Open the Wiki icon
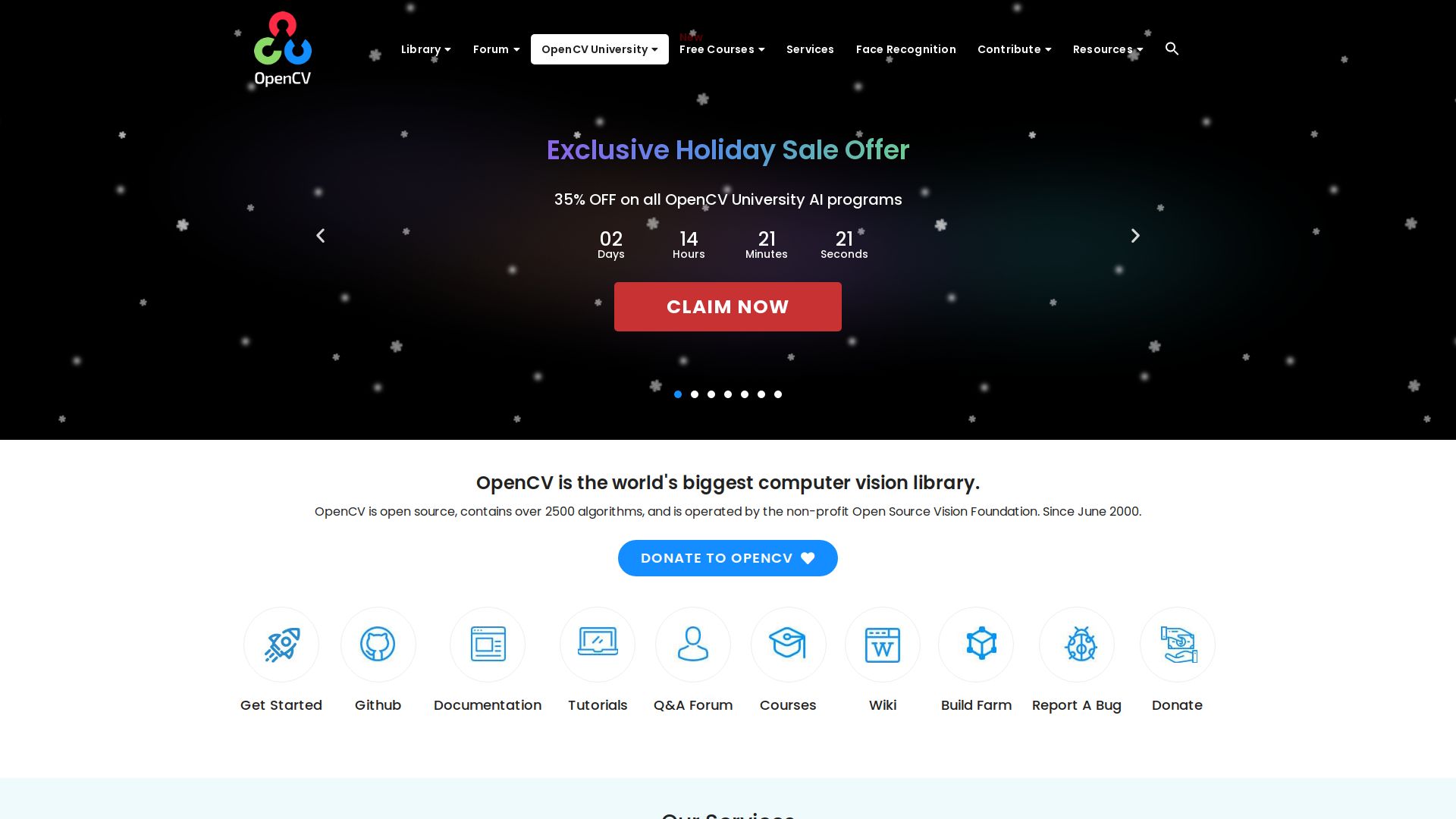 coord(883,645)
